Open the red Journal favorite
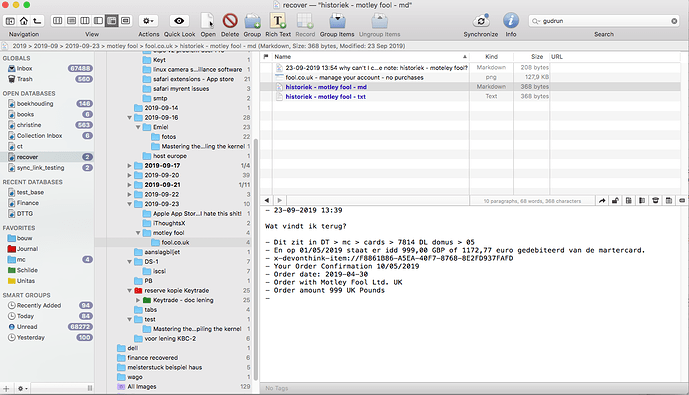Viewport: 689px width, 395px height. pyautogui.click(x=27, y=249)
